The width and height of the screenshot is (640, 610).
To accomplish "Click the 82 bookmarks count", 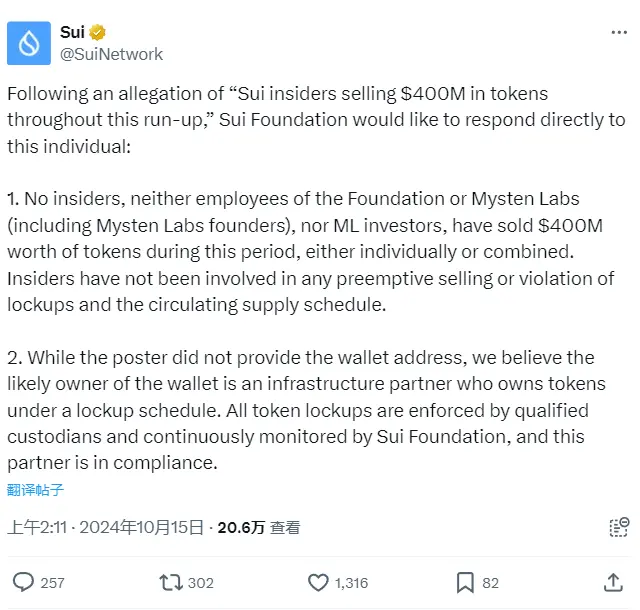I will click(490, 583).
